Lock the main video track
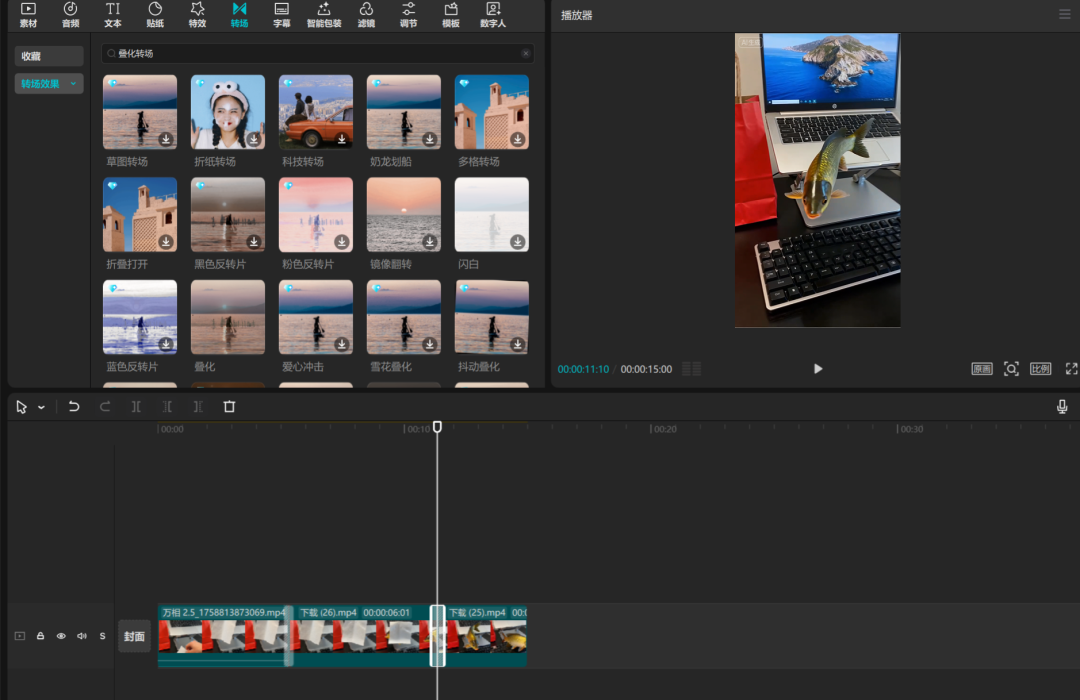The height and width of the screenshot is (700, 1080). click(x=41, y=636)
